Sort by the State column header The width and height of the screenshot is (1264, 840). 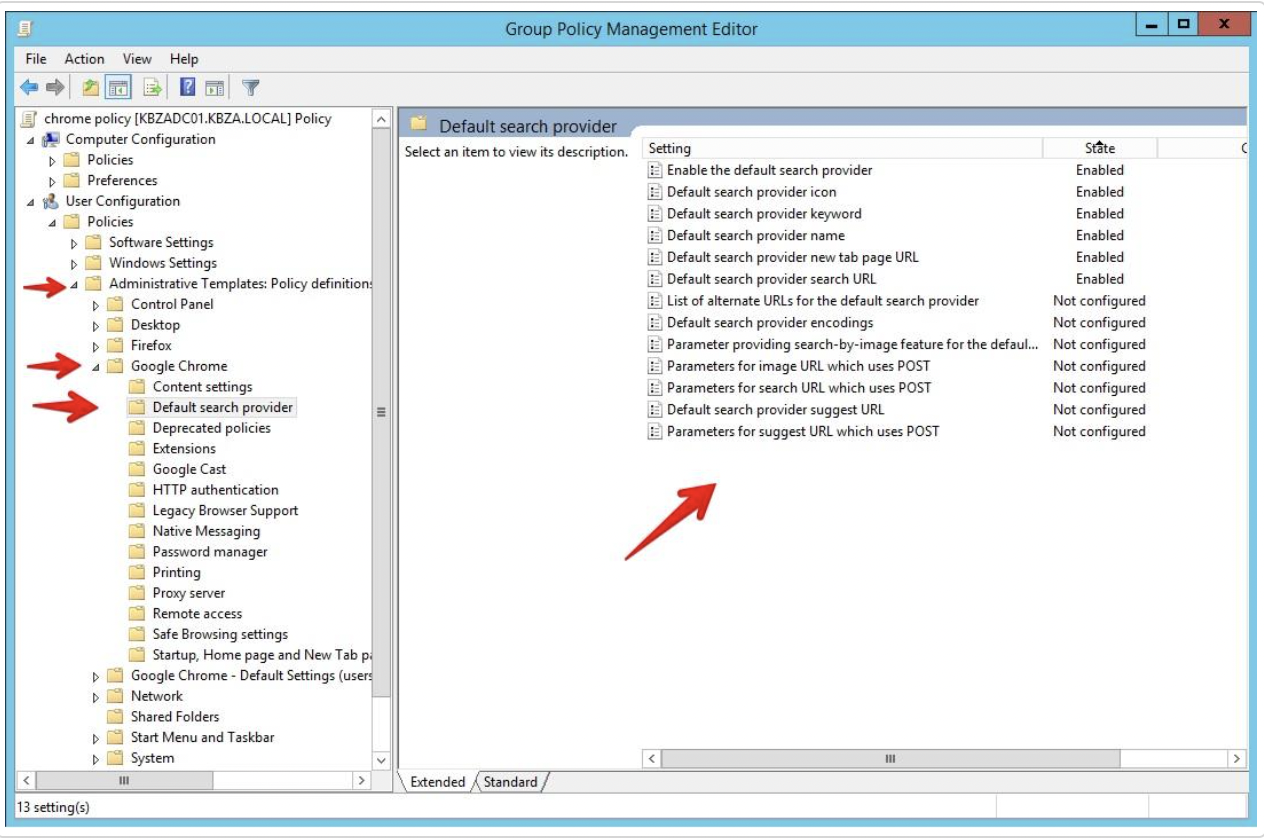[x=1100, y=148]
